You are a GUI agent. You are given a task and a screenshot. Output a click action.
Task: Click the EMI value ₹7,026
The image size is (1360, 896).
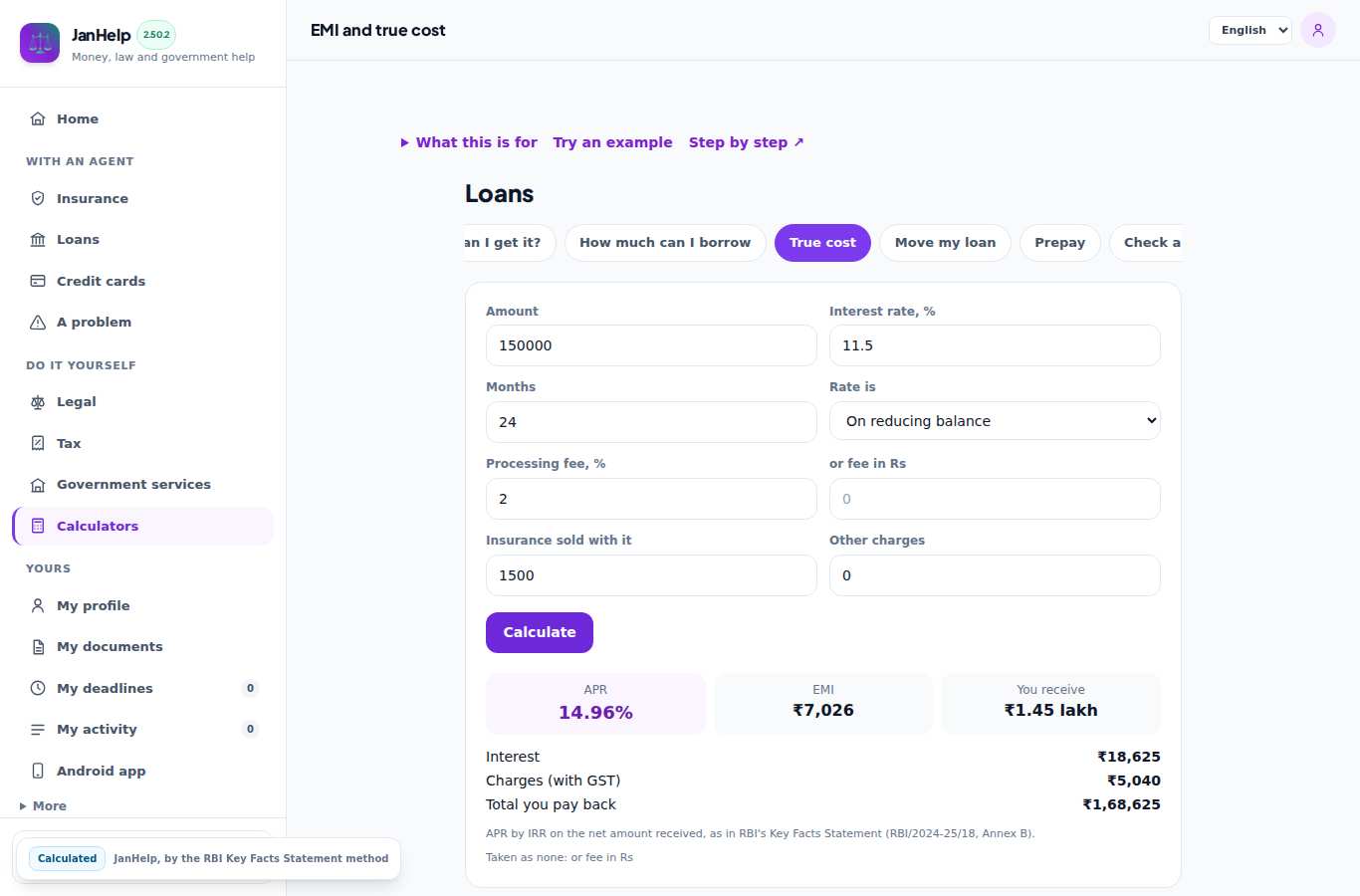[823, 710]
